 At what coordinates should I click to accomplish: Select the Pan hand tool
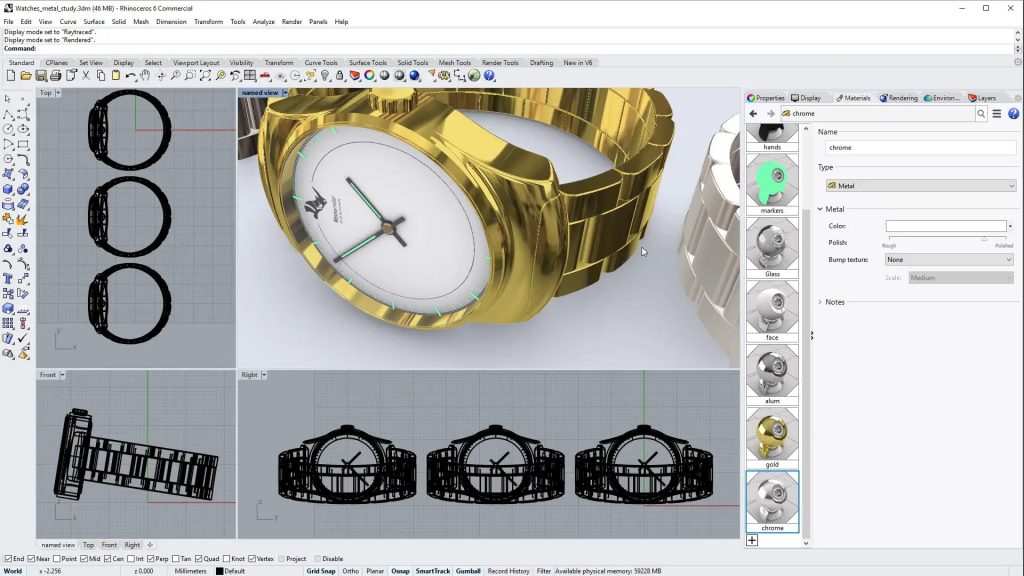click(146, 76)
